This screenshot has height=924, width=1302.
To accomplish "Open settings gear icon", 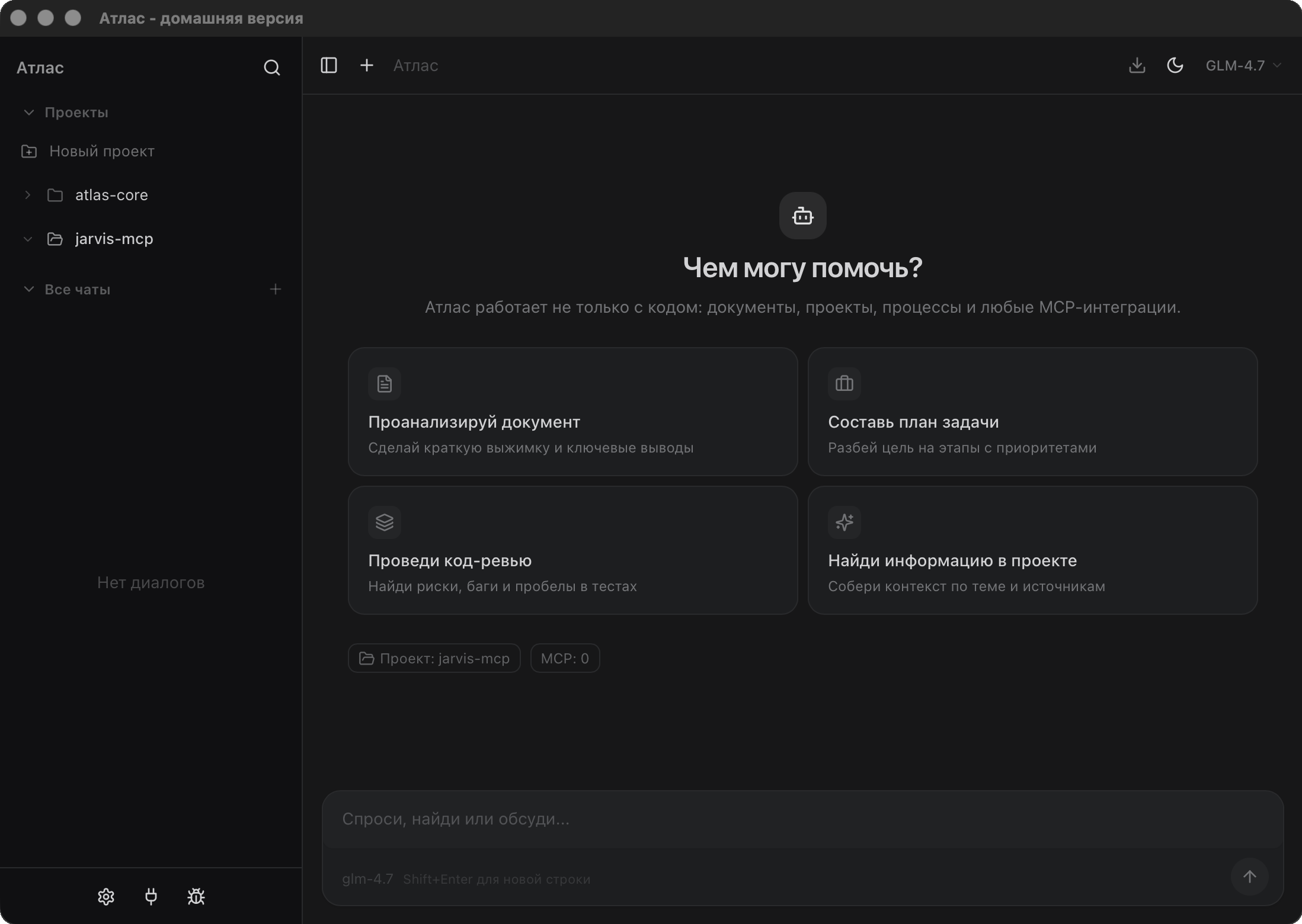I will (106, 896).
